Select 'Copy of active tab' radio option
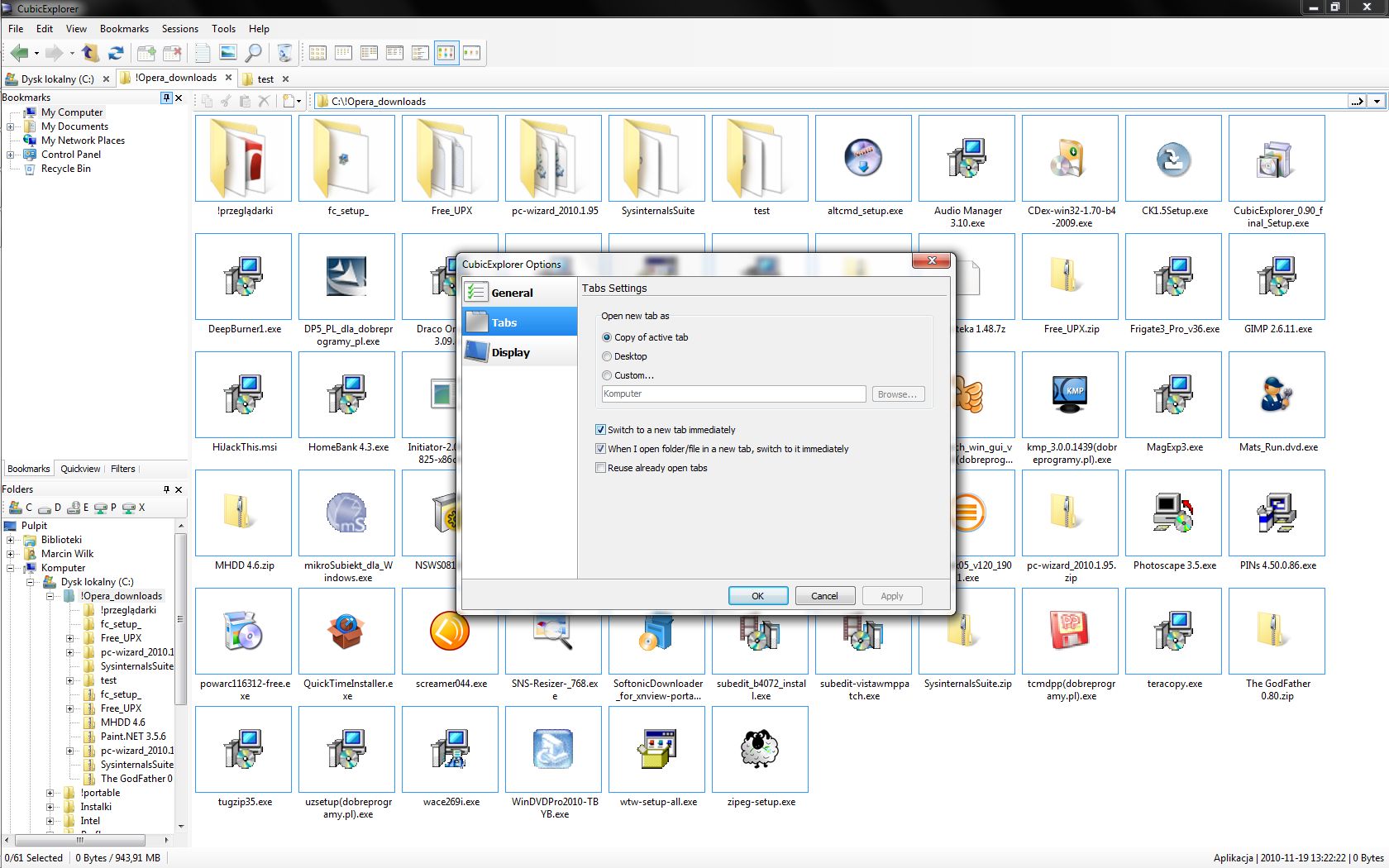Viewport: 1389px width, 868px height. point(645,337)
